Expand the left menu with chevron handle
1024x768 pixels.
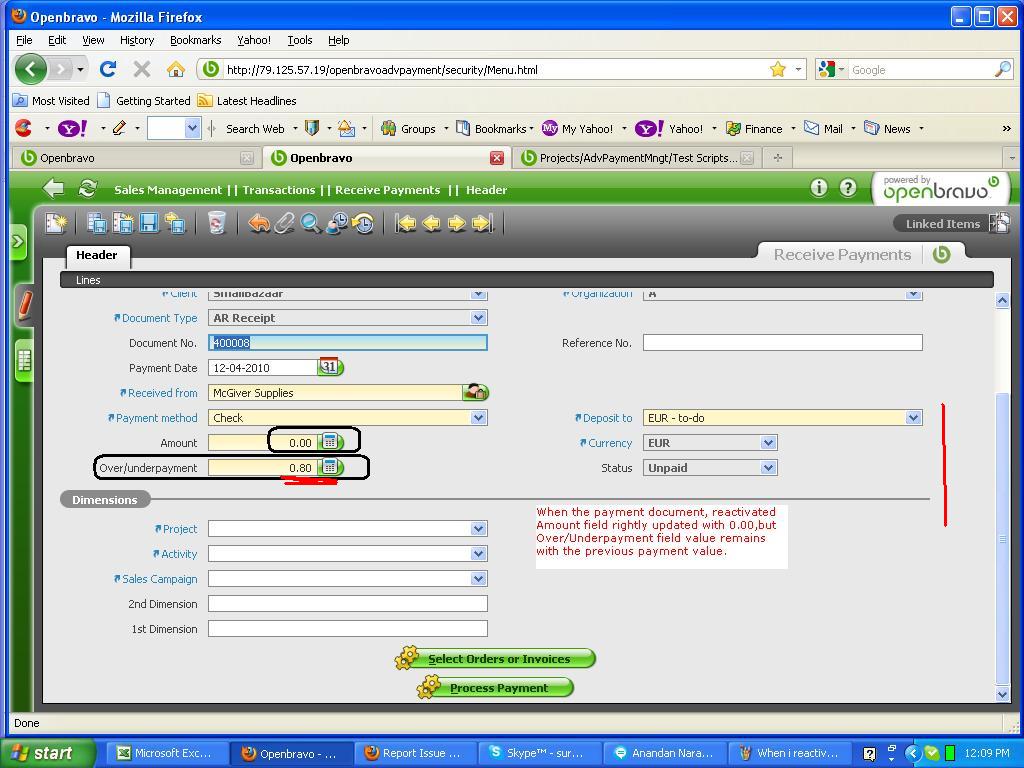[x=18, y=242]
